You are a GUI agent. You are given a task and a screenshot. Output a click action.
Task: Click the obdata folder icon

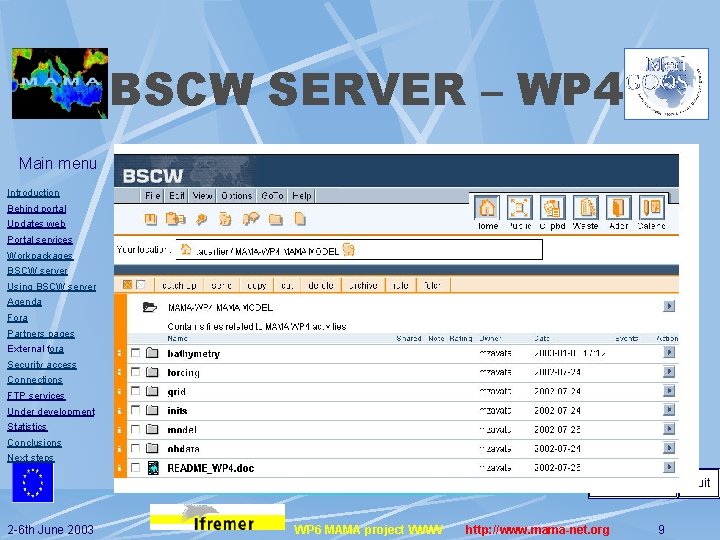152,448
